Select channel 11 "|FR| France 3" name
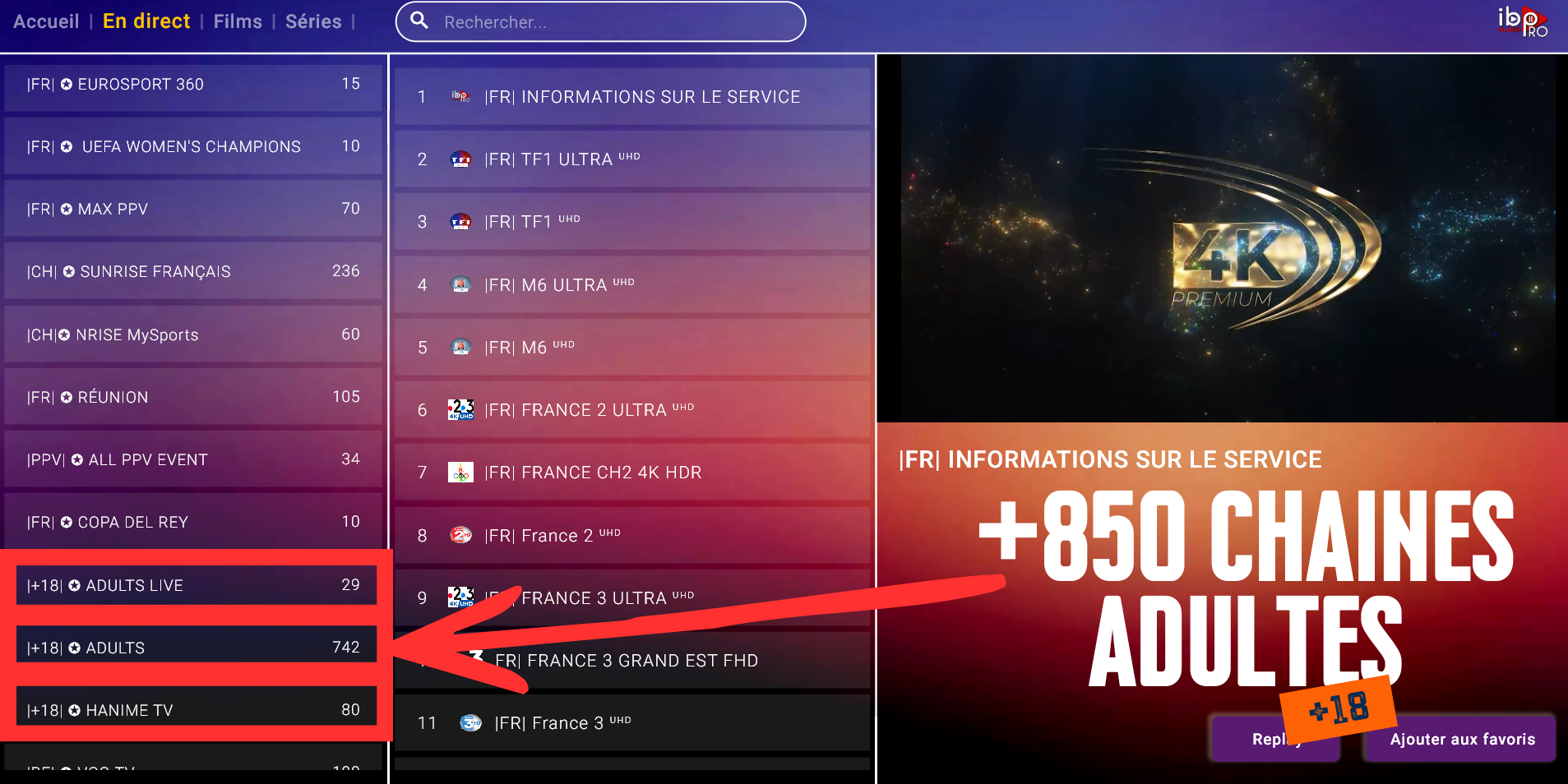 (563, 723)
